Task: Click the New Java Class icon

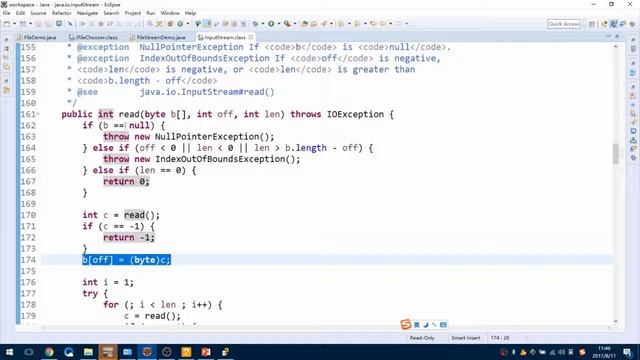Action: click(180, 24)
